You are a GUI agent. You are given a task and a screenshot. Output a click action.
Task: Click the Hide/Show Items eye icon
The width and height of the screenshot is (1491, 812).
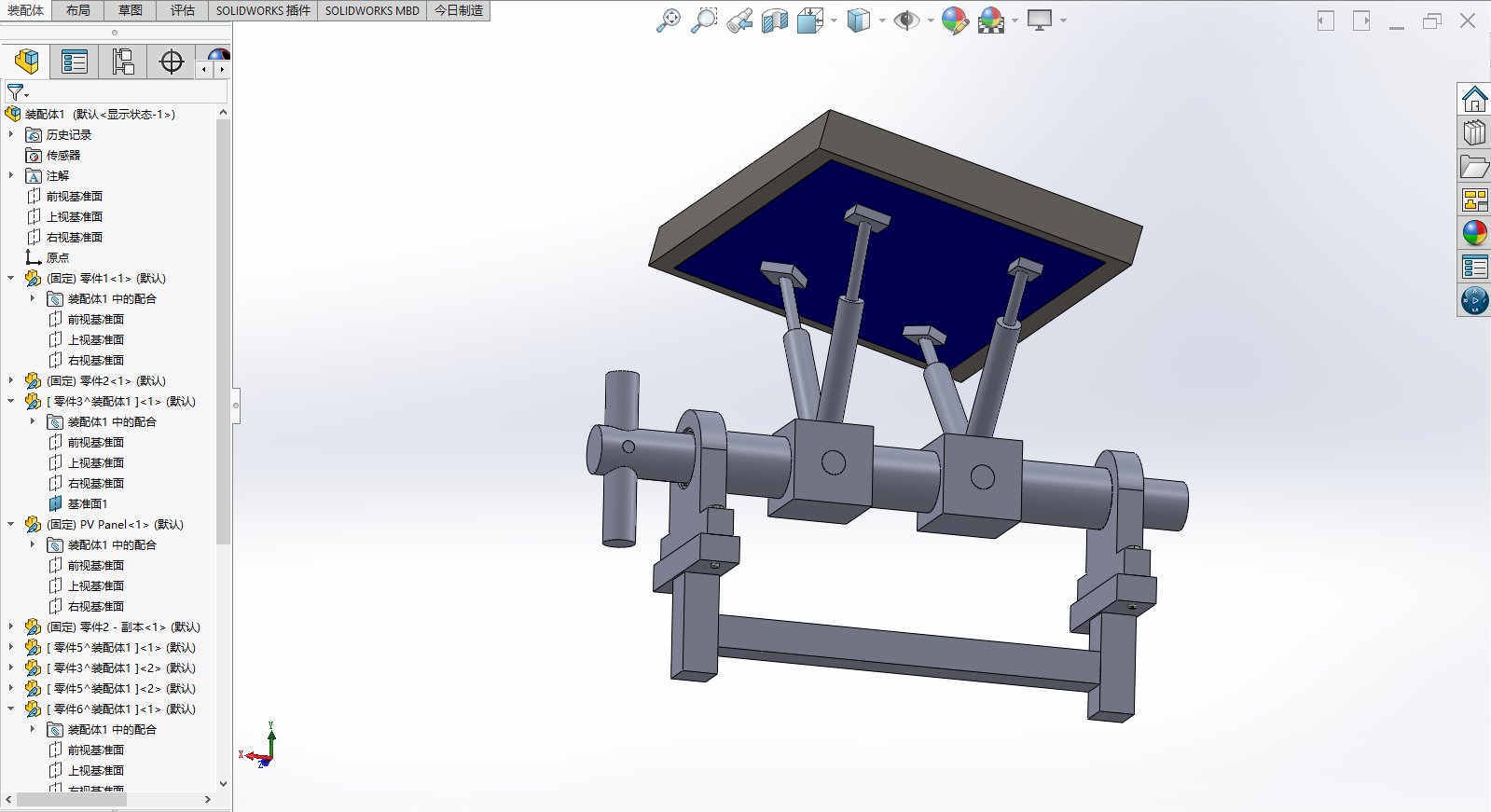click(906, 21)
